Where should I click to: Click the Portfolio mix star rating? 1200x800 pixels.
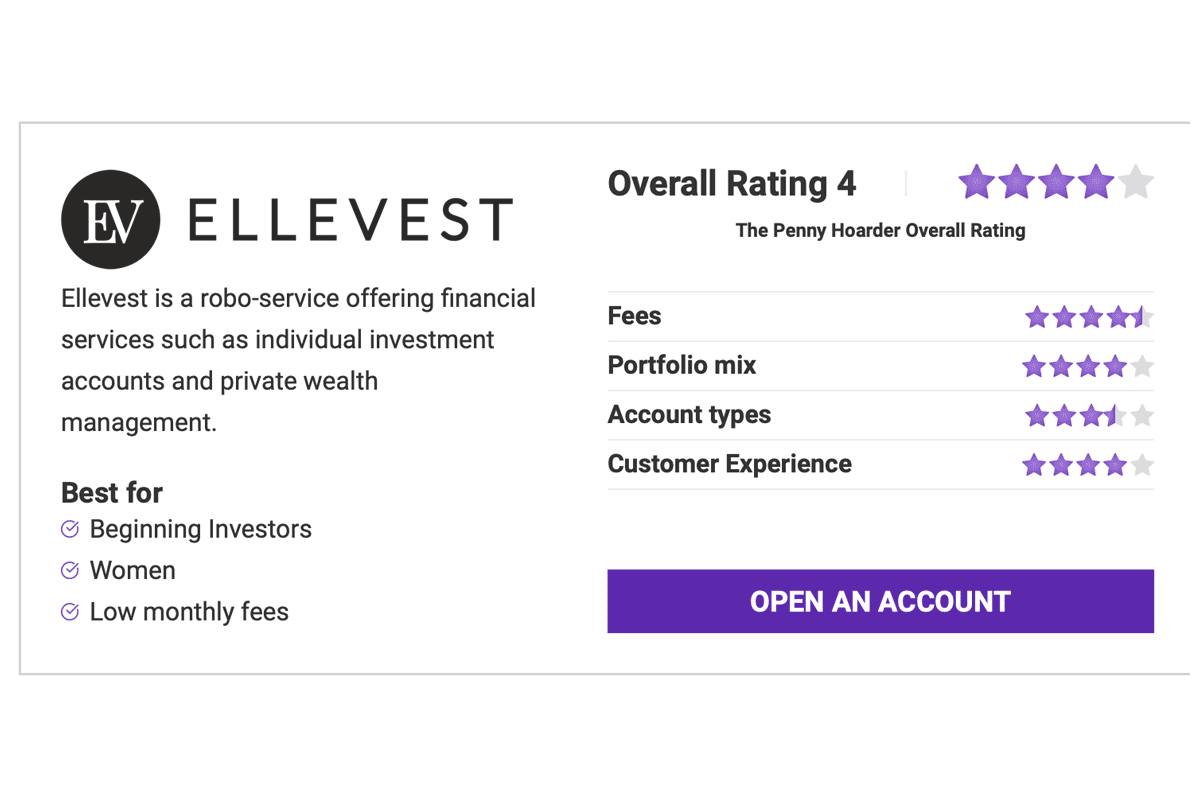1088,366
